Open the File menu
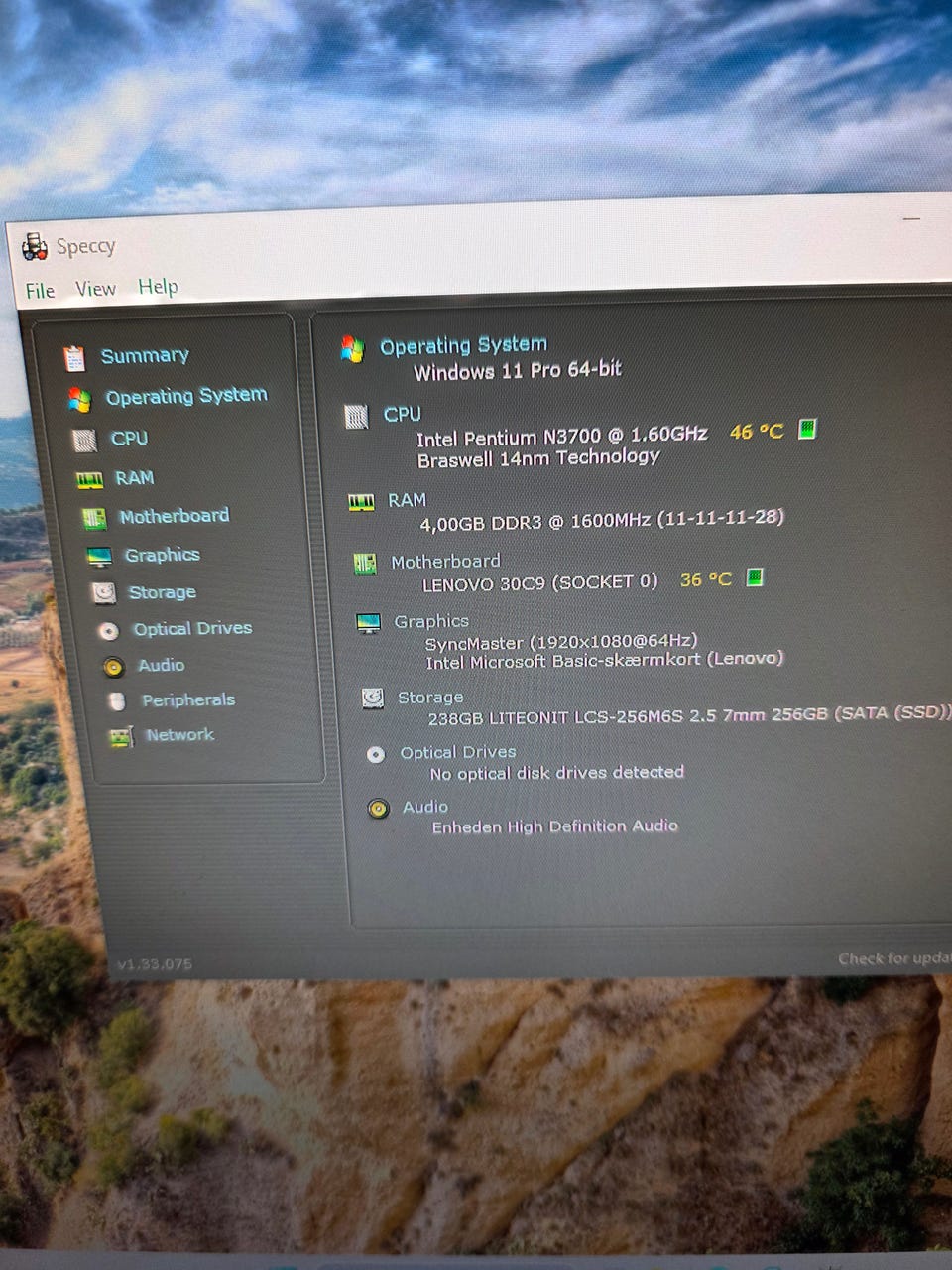The height and width of the screenshot is (1270, 952). [x=40, y=291]
